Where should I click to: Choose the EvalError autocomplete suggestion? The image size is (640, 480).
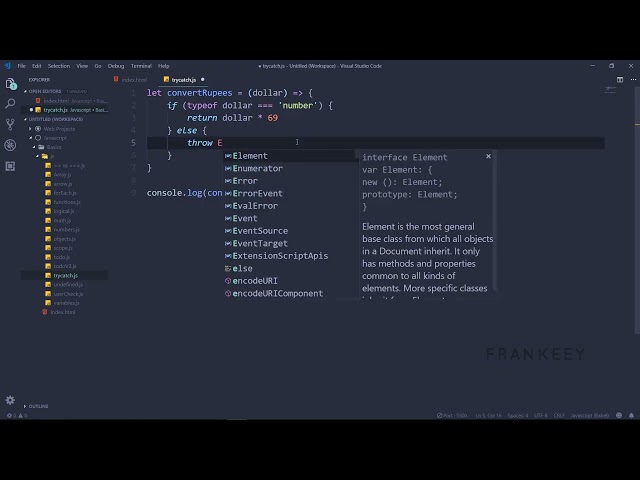(x=291, y=206)
